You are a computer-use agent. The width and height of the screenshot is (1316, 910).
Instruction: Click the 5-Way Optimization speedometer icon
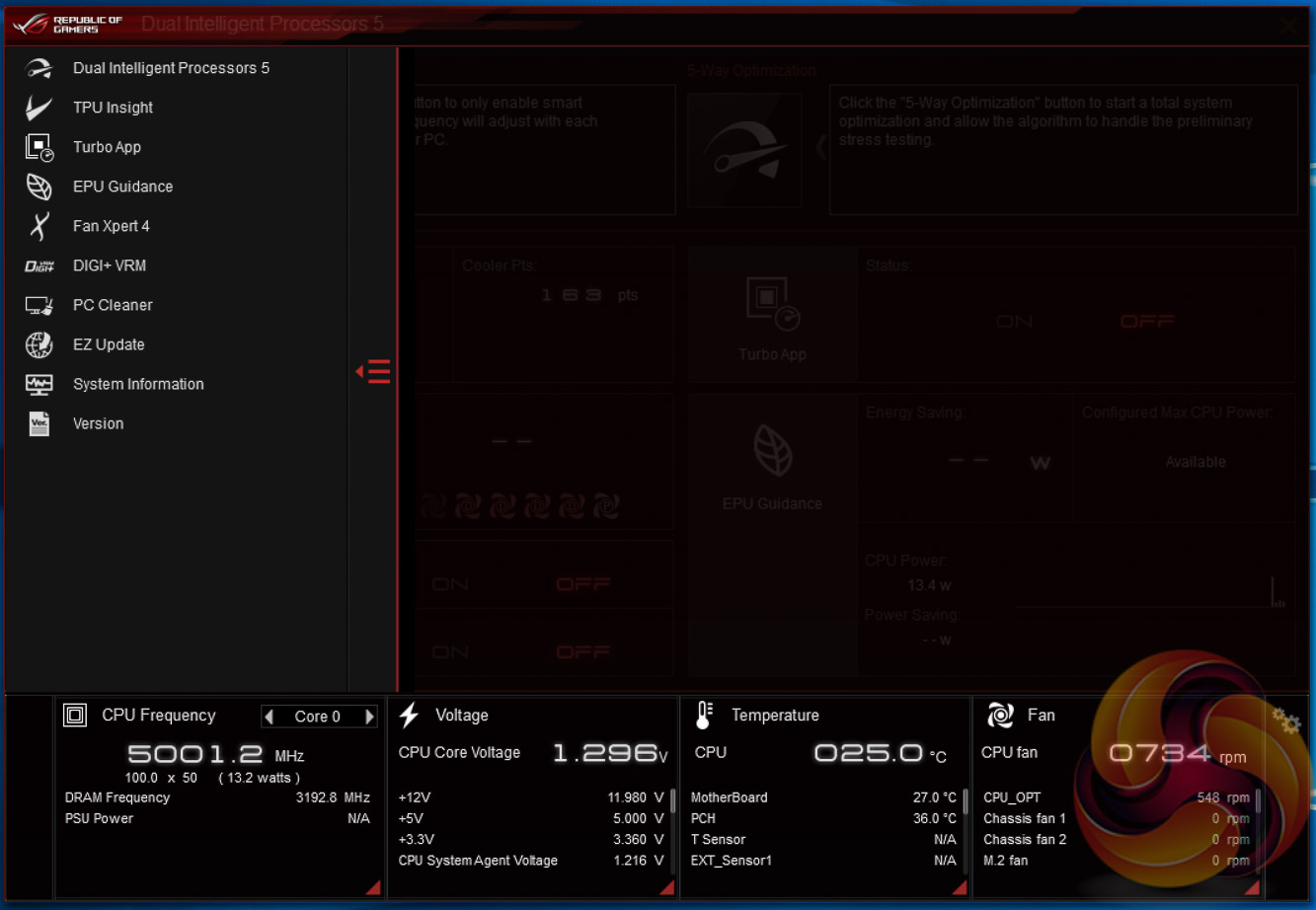pyautogui.click(x=744, y=150)
